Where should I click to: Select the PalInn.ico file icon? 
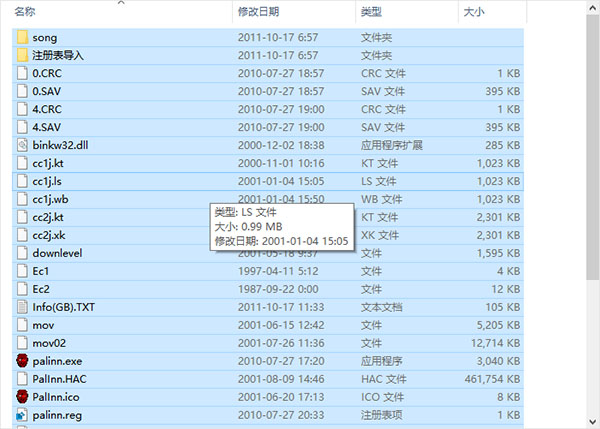pos(23,396)
